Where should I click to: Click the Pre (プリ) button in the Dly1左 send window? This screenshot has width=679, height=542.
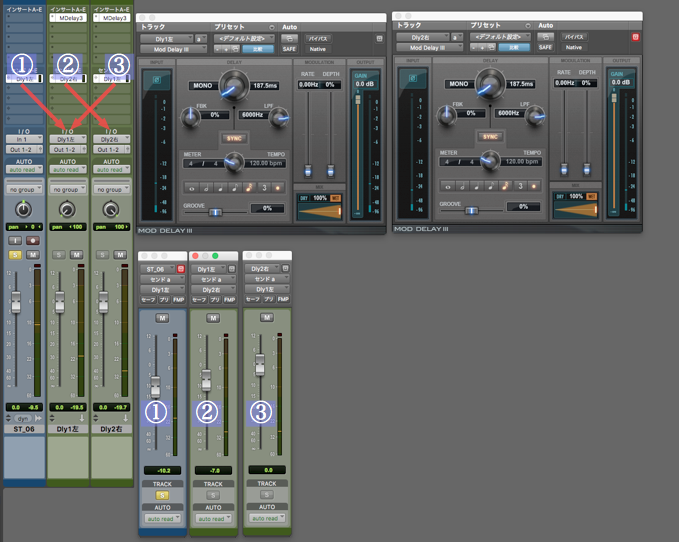coord(215,300)
